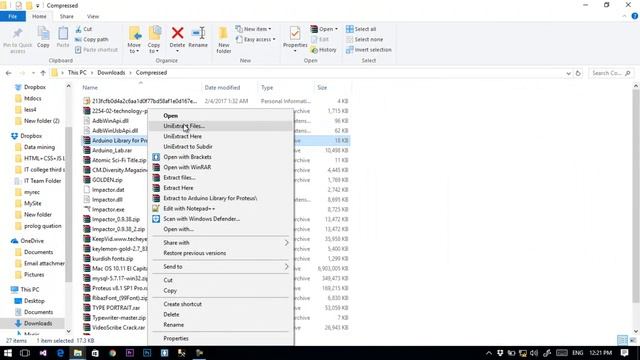
Task: Click the red Delete icon in the ribbon
Action: [x=177, y=33]
